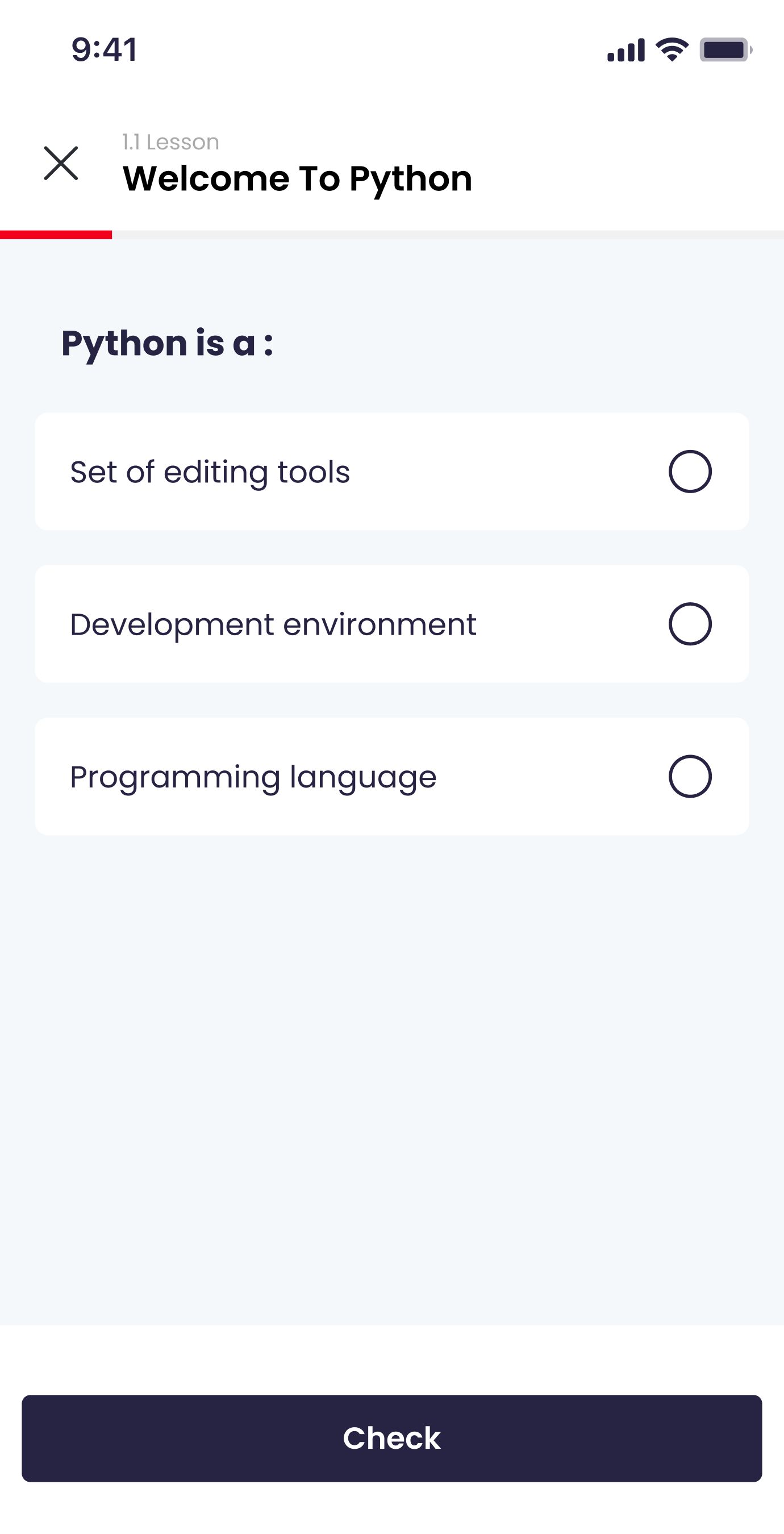
Task: Tap the cellular signal strength icon
Action: pyautogui.click(x=625, y=50)
